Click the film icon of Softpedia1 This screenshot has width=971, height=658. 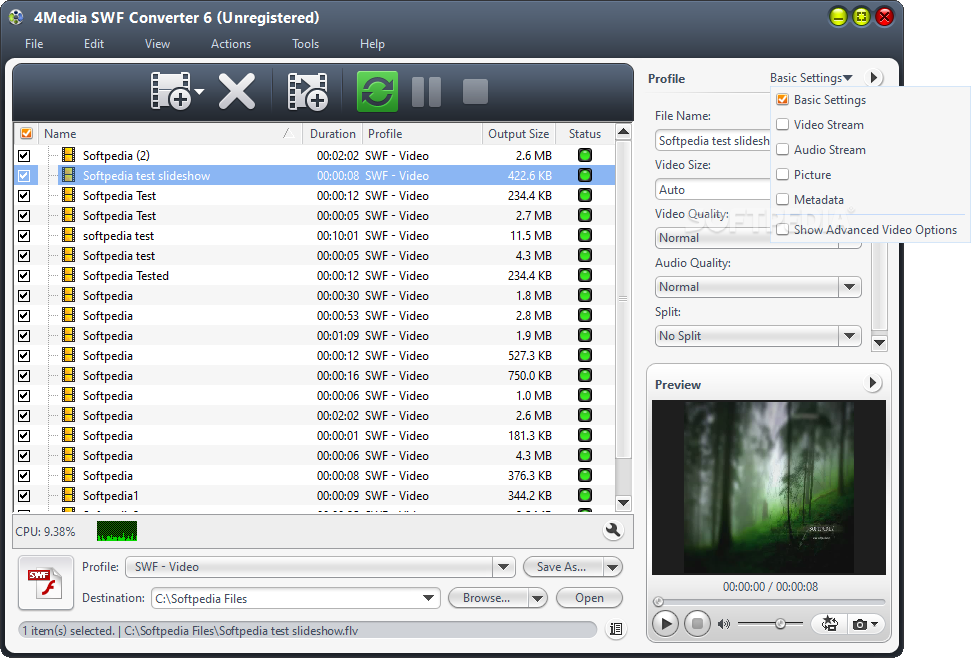[x=69, y=495]
